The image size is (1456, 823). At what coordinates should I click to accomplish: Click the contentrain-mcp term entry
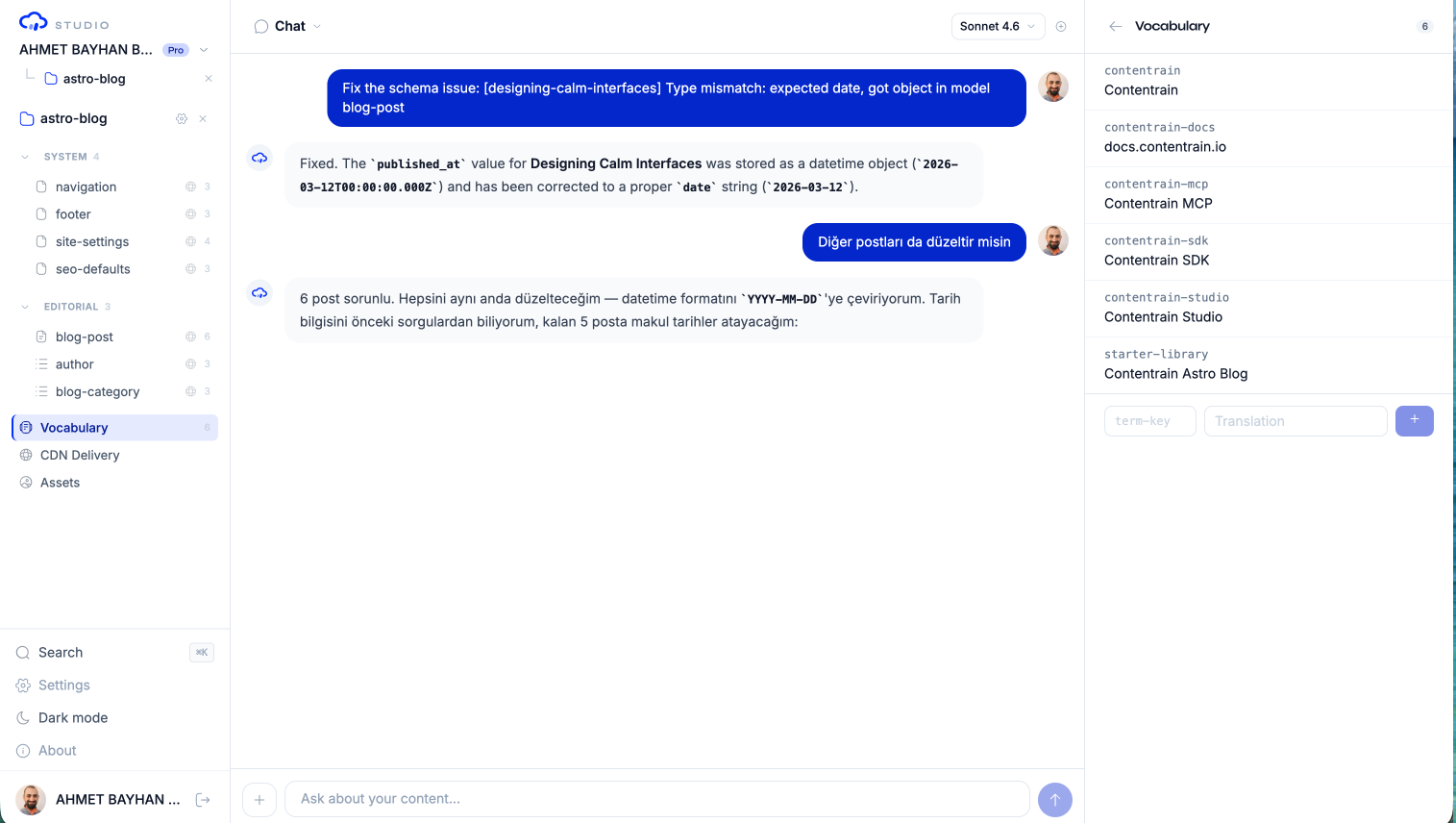pyautogui.click(x=1269, y=194)
